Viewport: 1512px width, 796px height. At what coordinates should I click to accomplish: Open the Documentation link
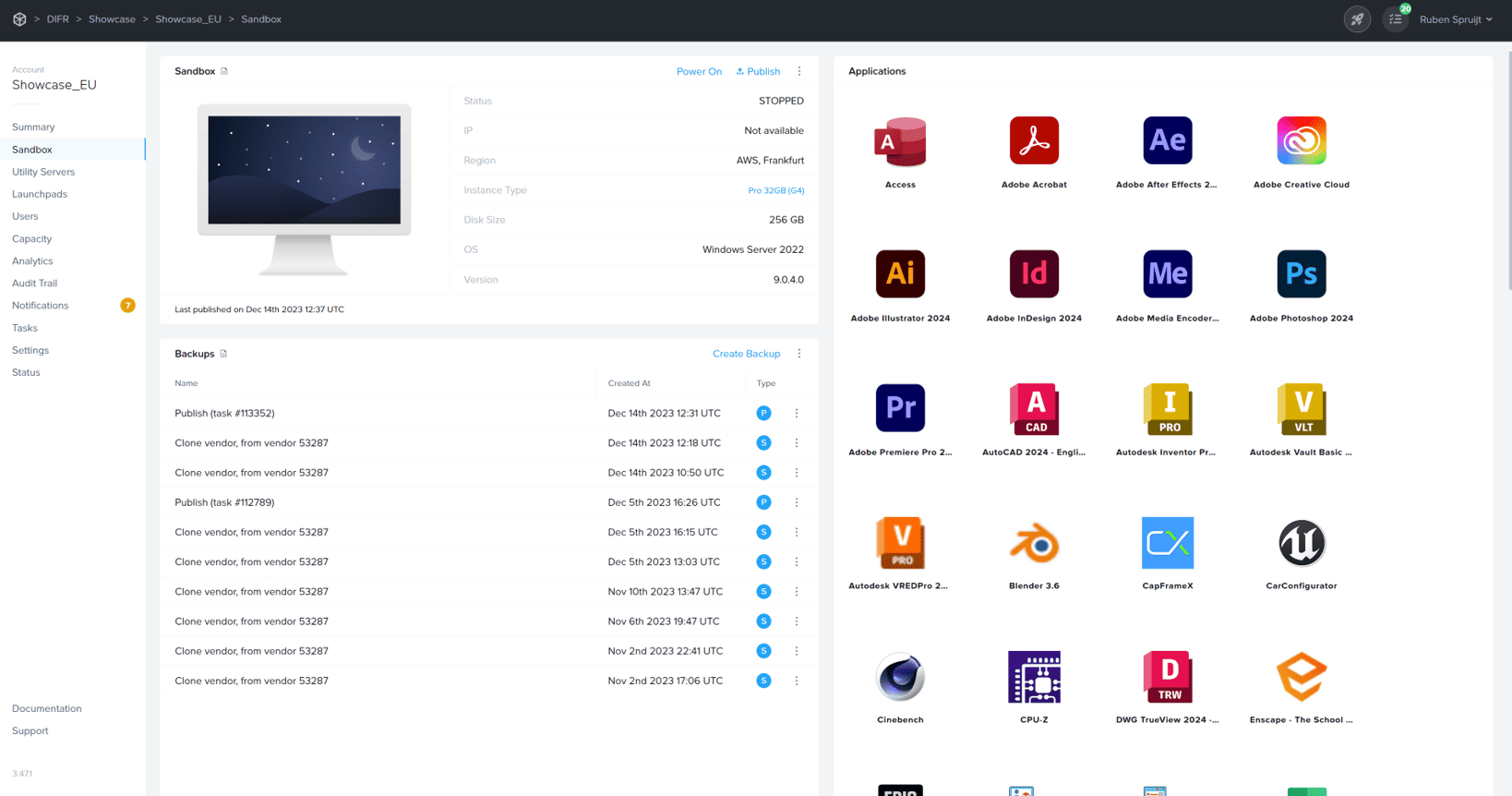pos(47,708)
